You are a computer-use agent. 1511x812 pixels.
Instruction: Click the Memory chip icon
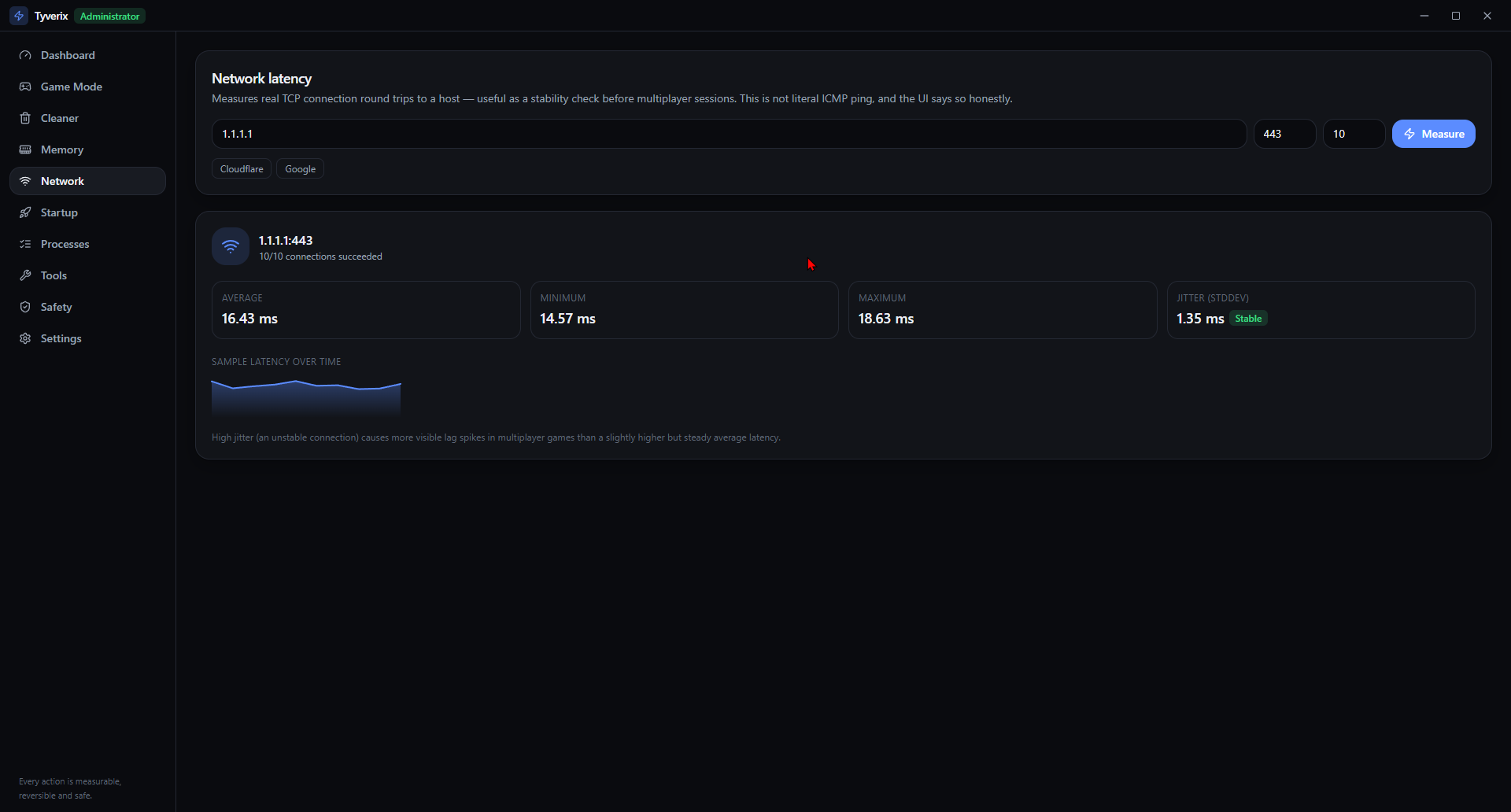pyautogui.click(x=25, y=149)
